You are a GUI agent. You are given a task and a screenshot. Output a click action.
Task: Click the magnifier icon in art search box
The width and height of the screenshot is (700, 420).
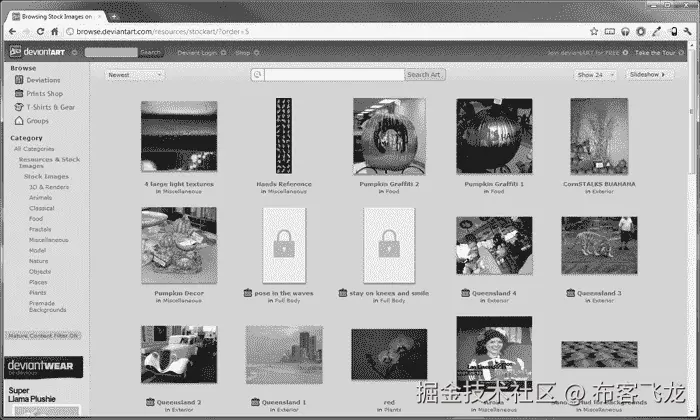[258, 75]
